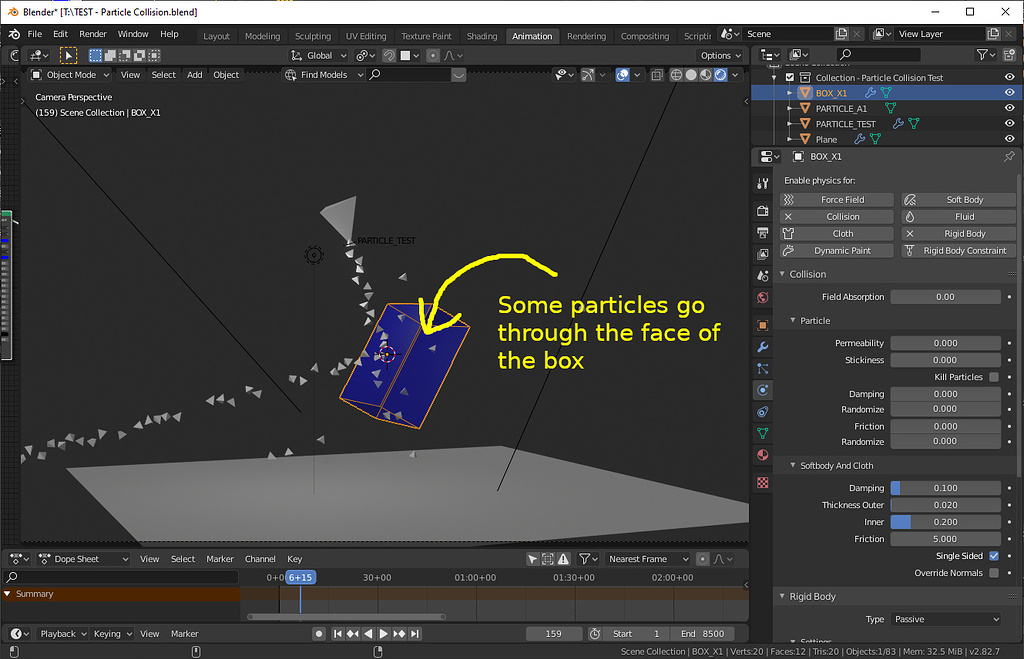The height and width of the screenshot is (659, 1024).
Task: Open the Nearest Frame snapping dropdown
Action: (648, 559)
